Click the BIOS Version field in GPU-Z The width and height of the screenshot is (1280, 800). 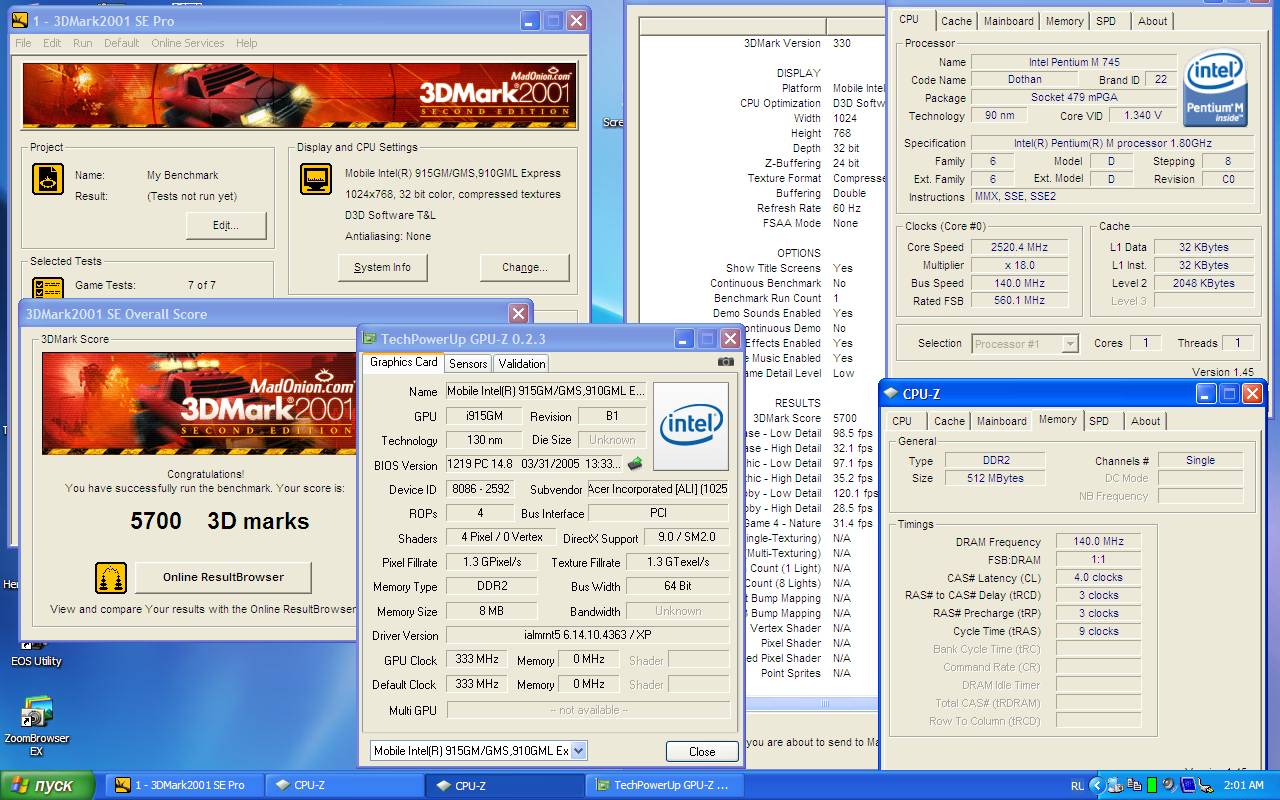point(534,464)
